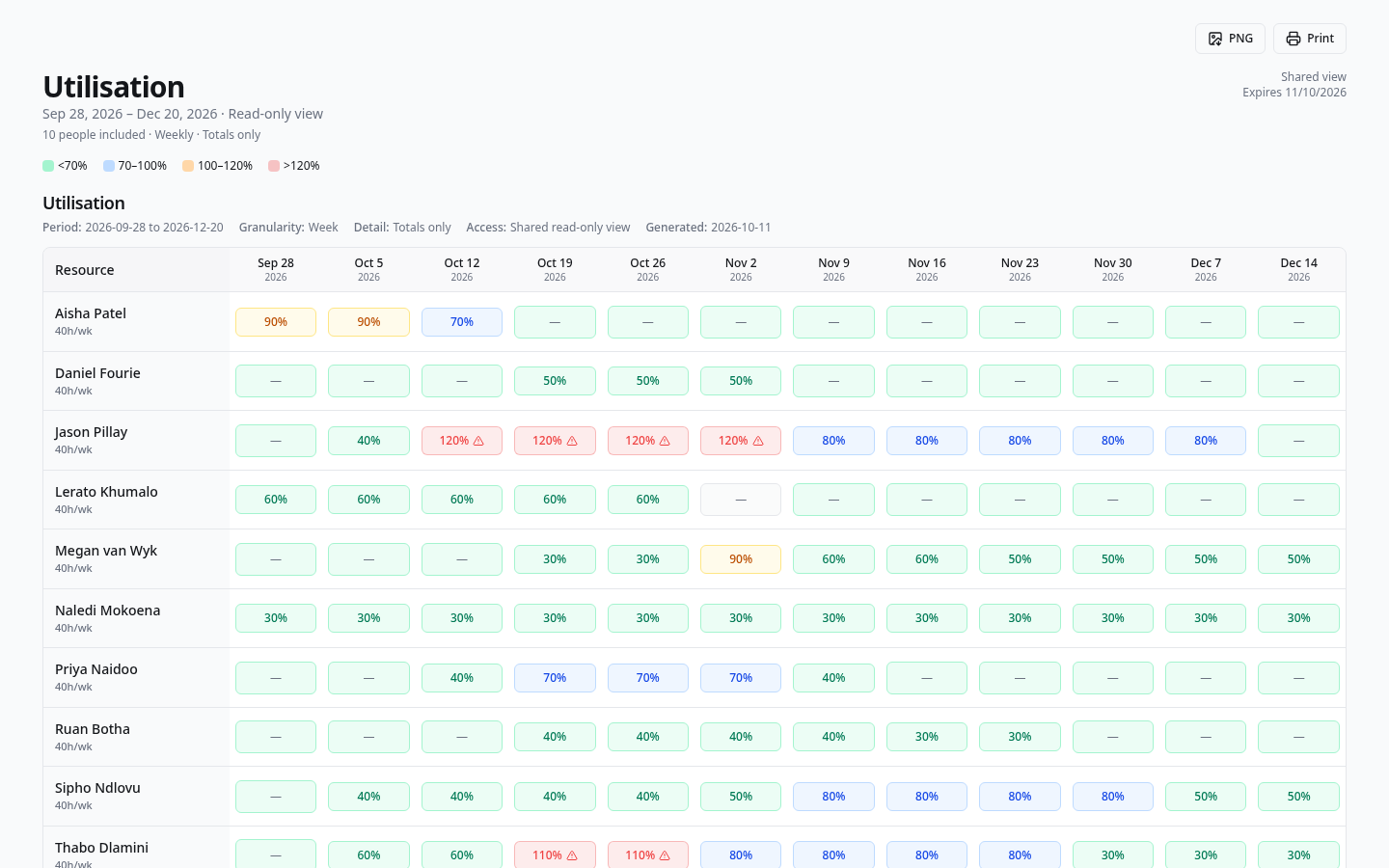Select the Aisha Patel row name
This screenshot has height=868, width=1389.
click(91, 313)
